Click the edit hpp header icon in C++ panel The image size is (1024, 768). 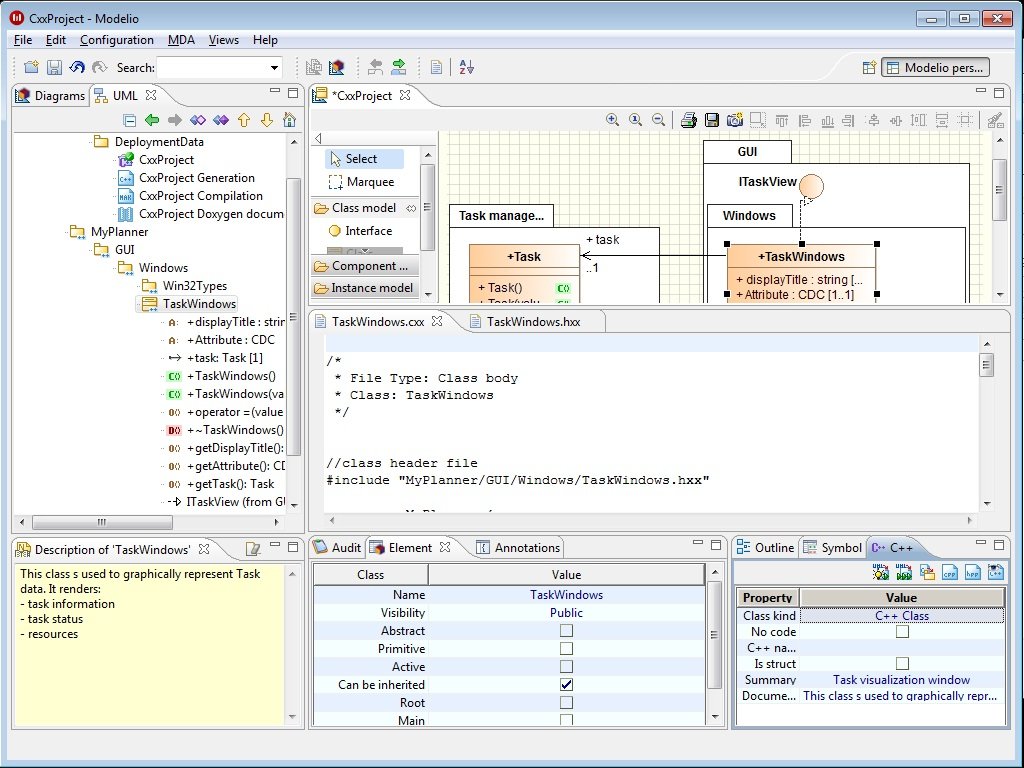pos(972,572)
